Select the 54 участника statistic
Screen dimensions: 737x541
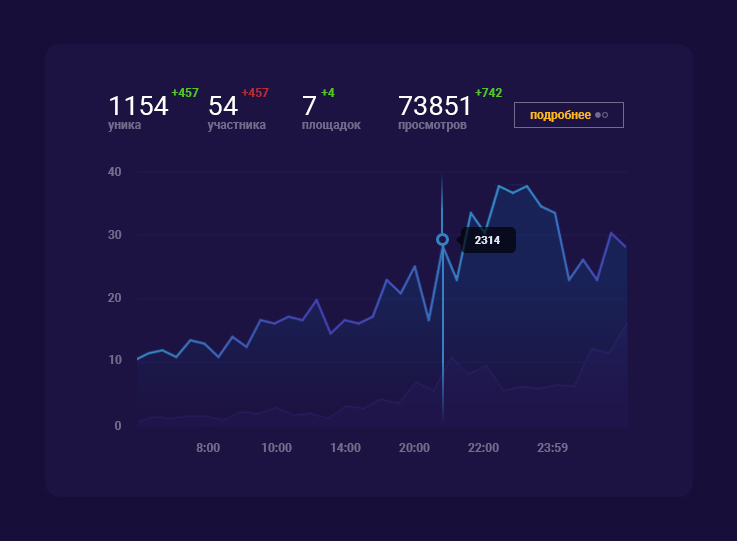tap(236, 112)
